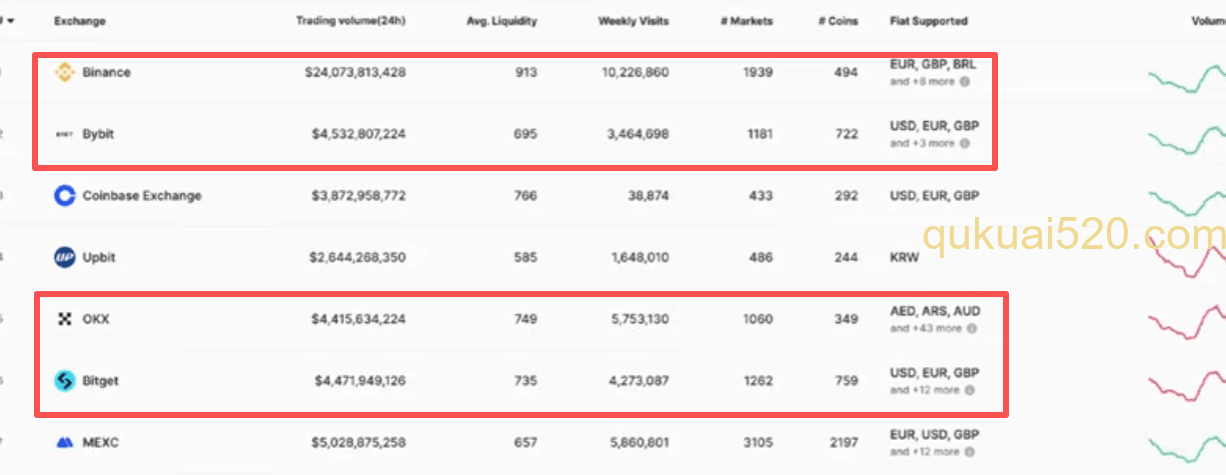Expand OKX 'and +43 more' fiat list
Screen dimensions: 1226x475
(x=926, y=328)
